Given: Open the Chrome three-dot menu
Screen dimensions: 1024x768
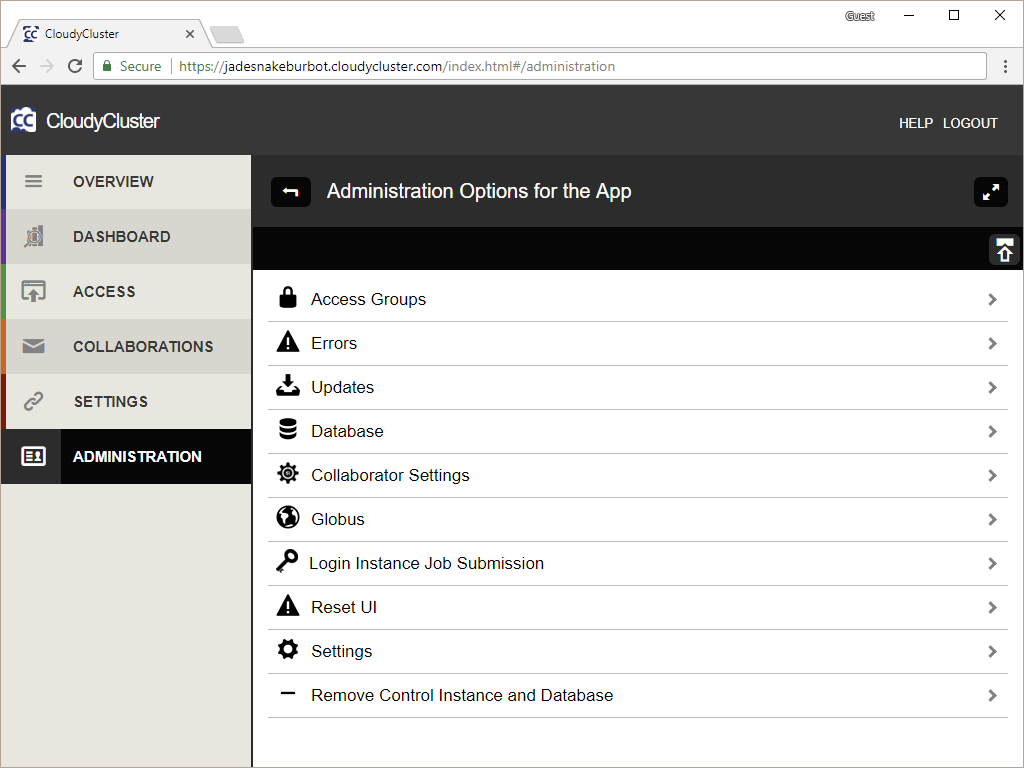Looking at the screenshot, I should (1005, 66).
